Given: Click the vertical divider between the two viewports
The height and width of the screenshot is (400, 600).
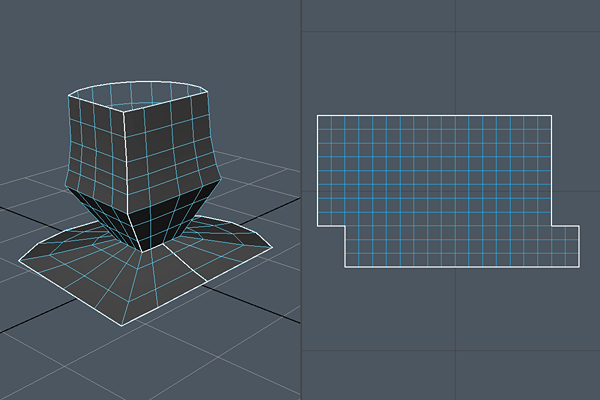Looking at the screenshot, I should (301, 200).
